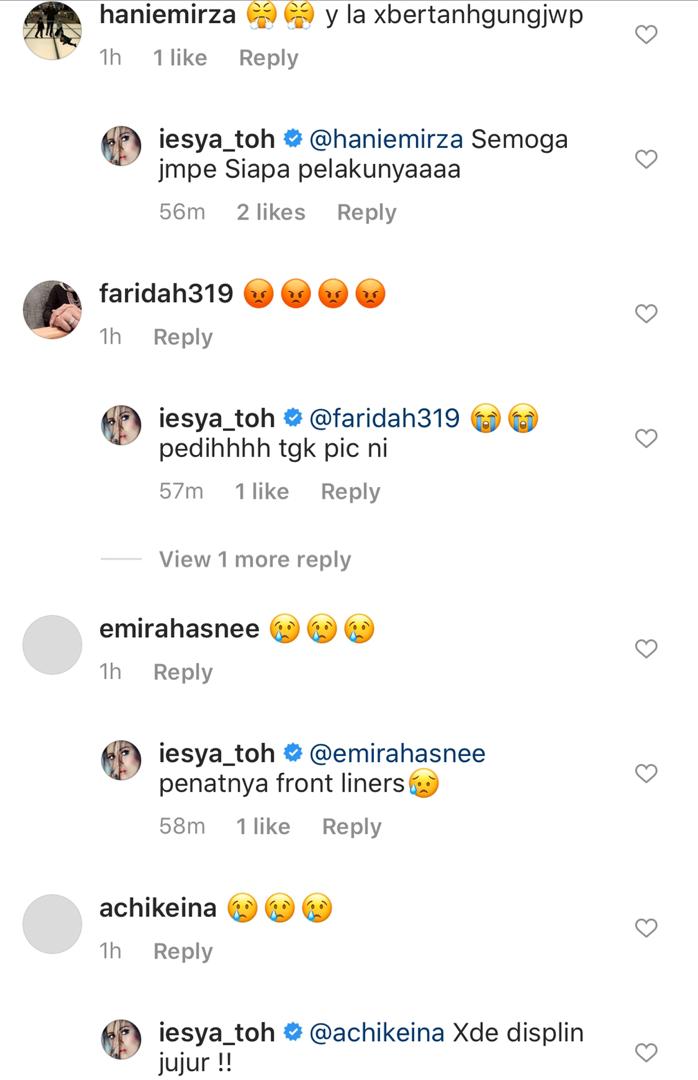Reply to emirahasnee's comment
Viewport: 698px width, 1080px height.
182,672
